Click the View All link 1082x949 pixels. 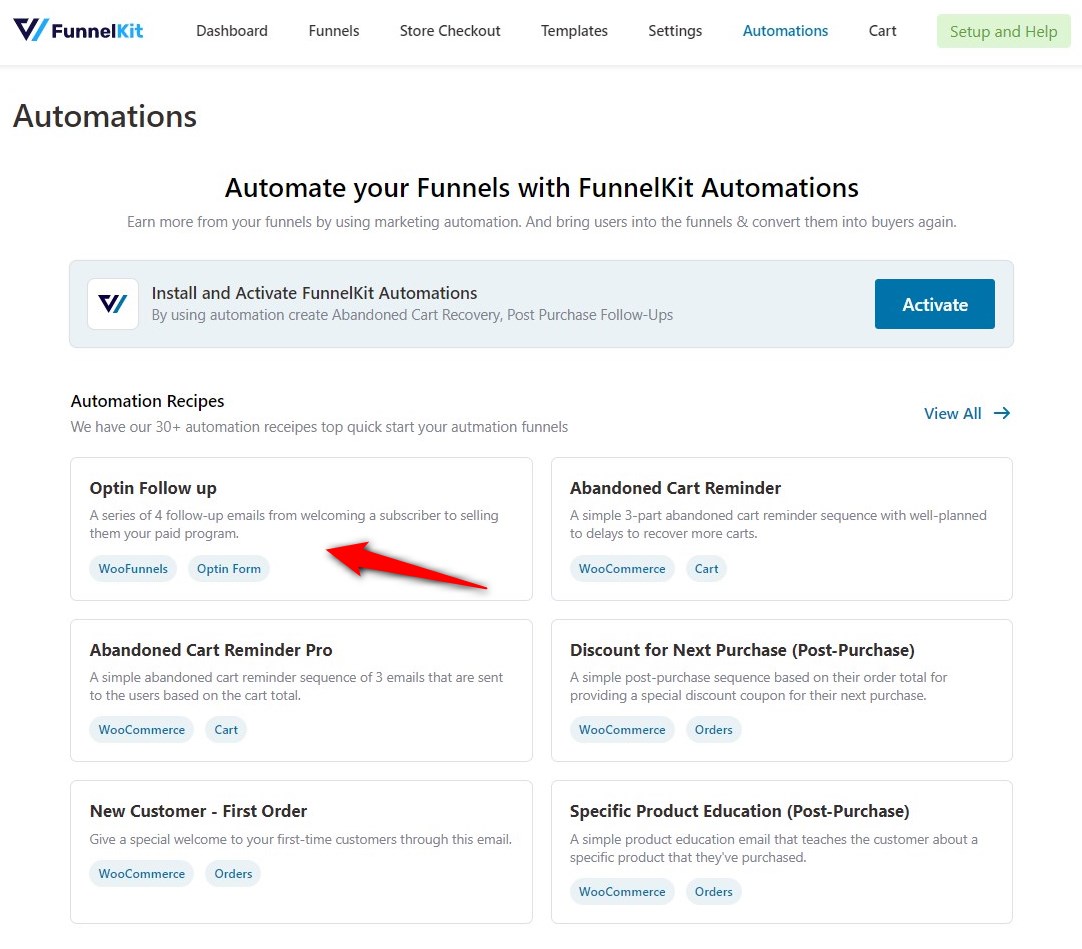(952, 413)
